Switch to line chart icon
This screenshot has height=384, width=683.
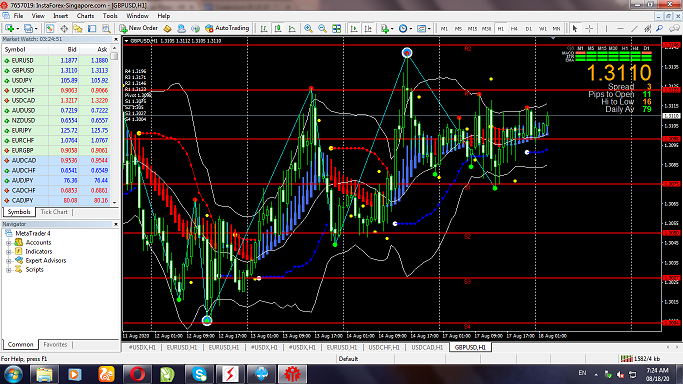[292, 28]
